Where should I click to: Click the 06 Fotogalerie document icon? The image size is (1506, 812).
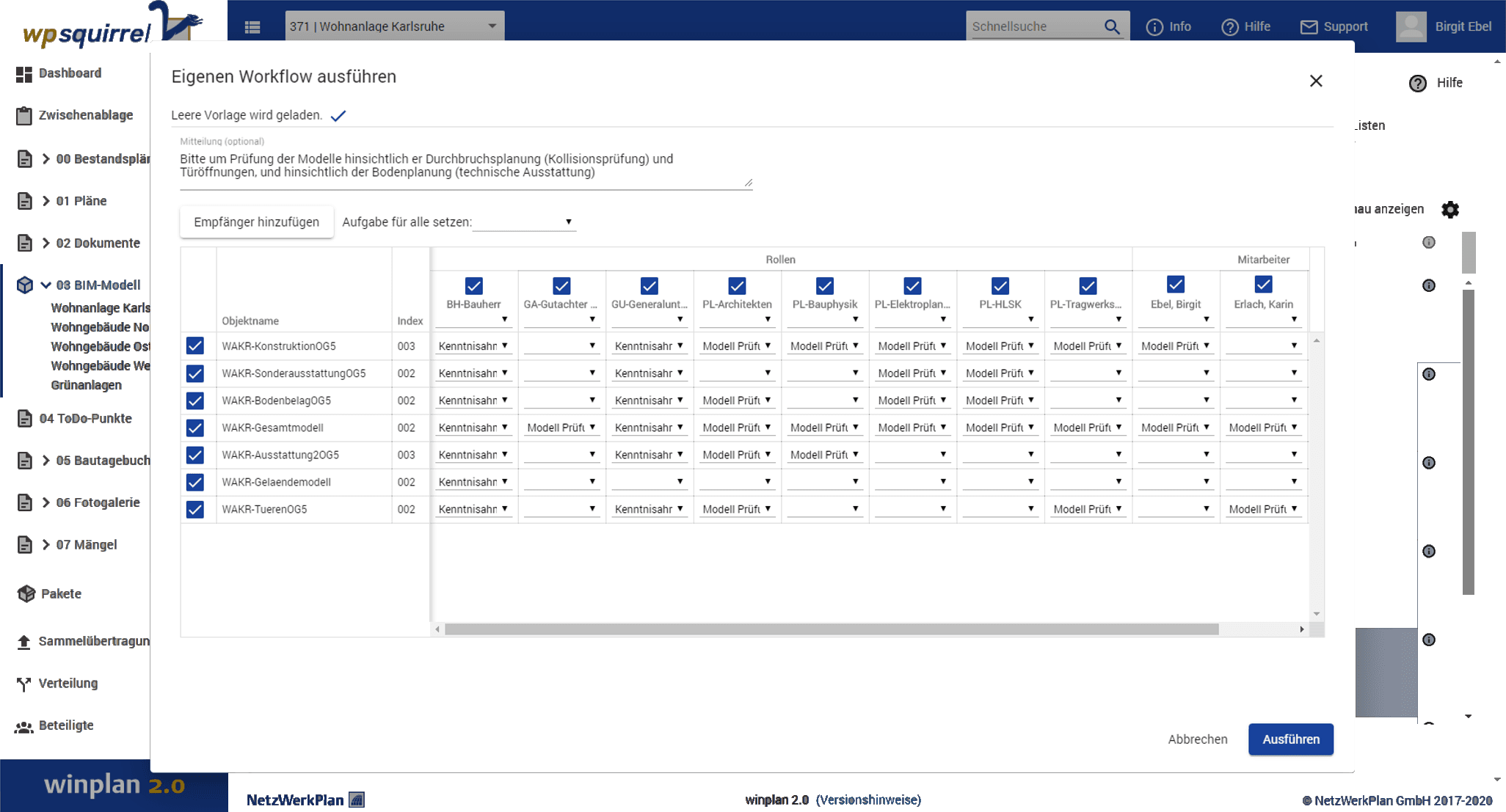[x=25, y=502]
